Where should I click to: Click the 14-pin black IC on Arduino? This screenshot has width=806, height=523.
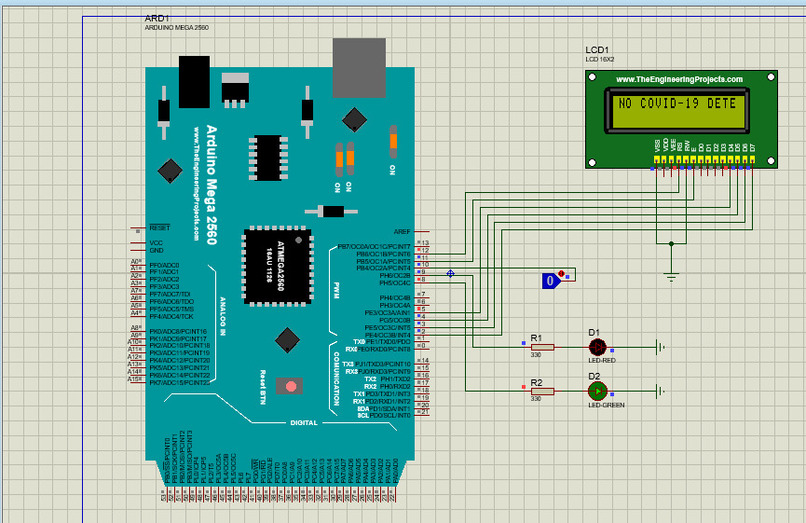coord(268,158)
